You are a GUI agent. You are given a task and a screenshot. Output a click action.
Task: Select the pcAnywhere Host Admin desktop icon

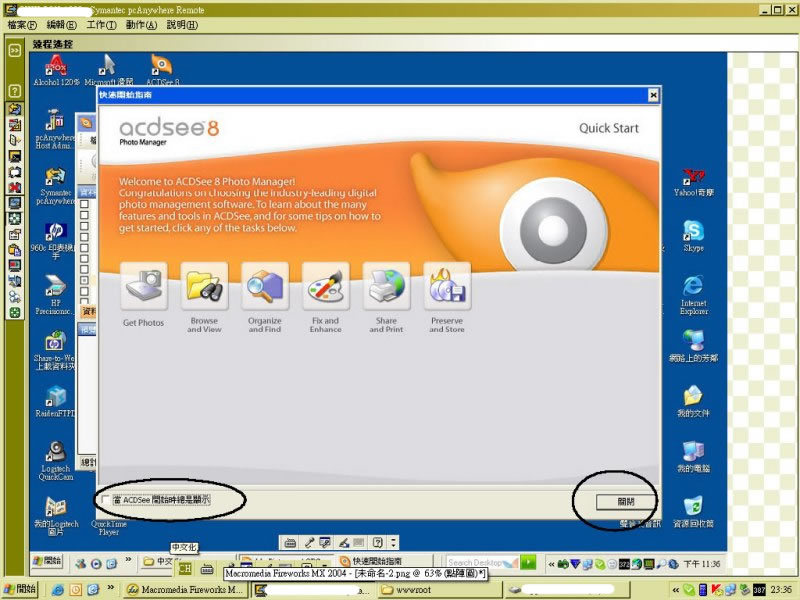coord(54,129)
